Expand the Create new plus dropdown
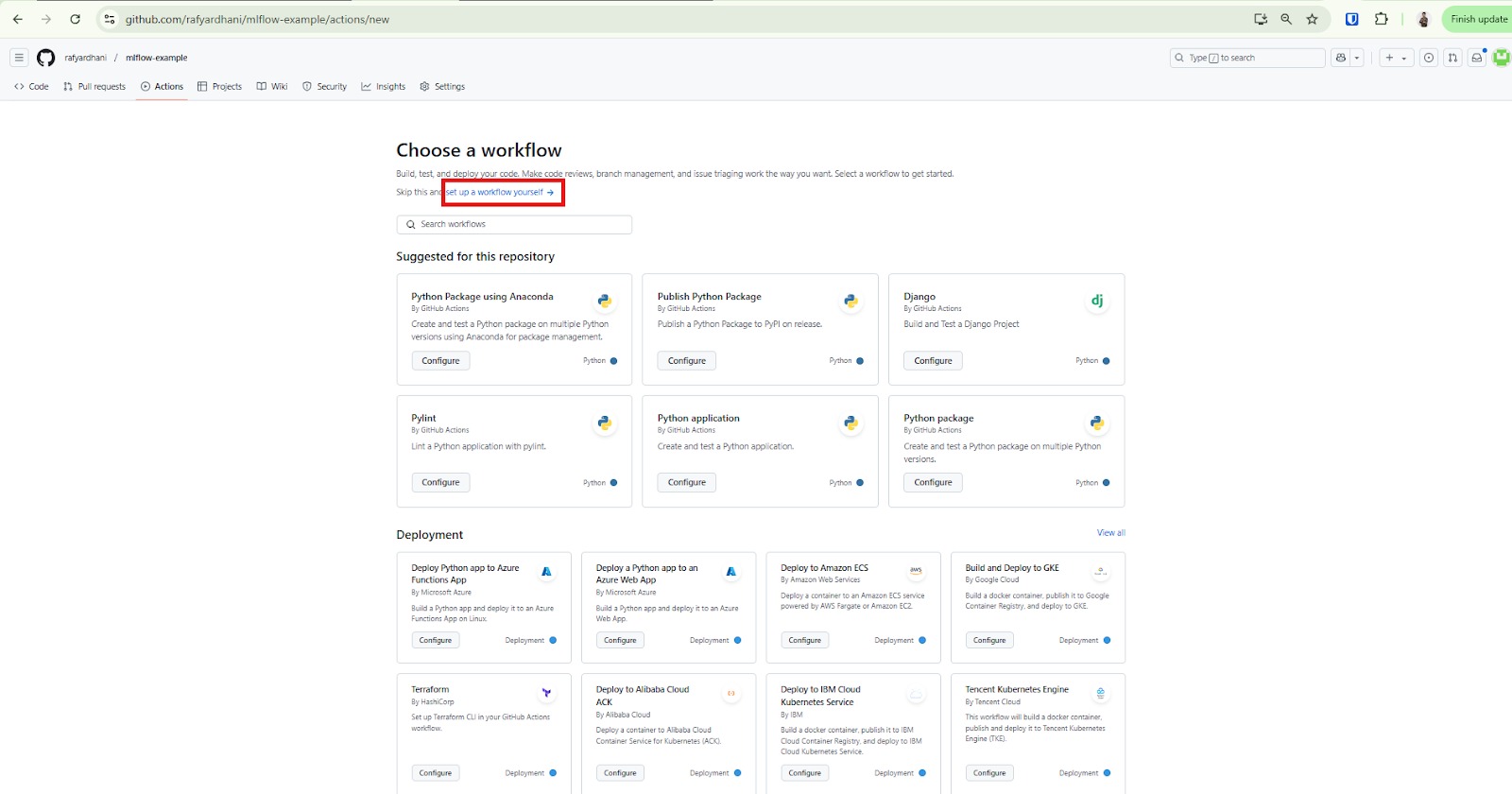Screen dimensions: 1512x794 [x=1395, y=58]
